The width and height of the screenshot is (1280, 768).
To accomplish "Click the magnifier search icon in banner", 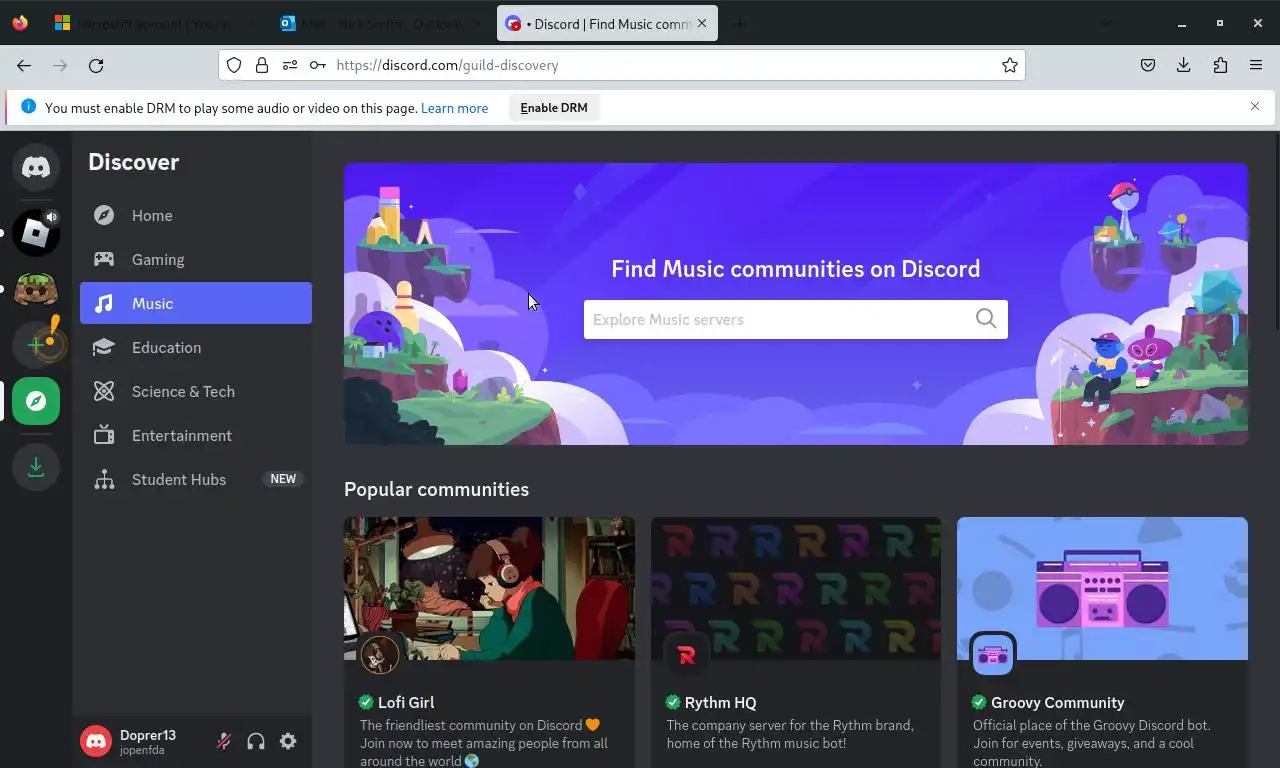I will [x=986, y=319].
